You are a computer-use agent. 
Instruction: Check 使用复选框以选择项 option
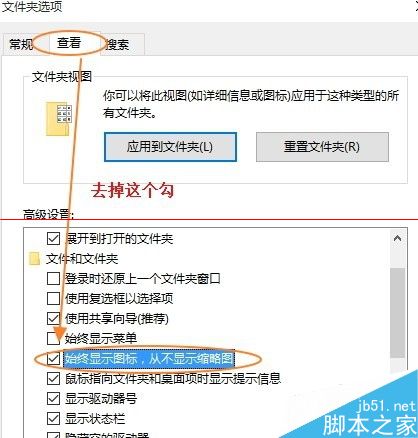53,299
